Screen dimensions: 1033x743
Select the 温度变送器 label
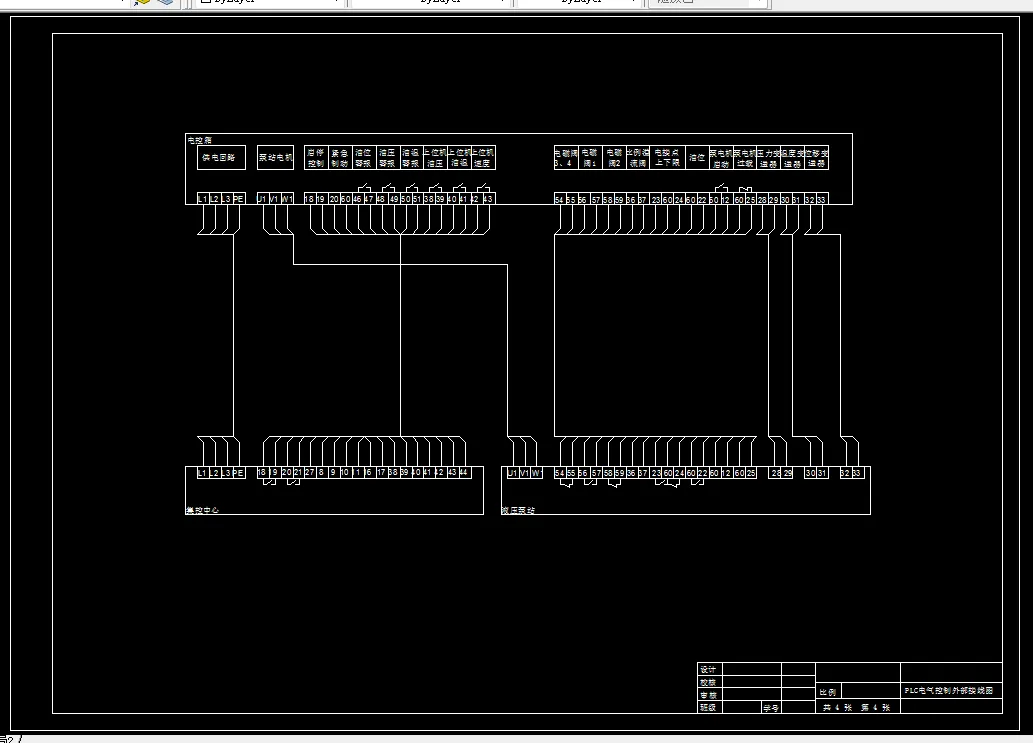[793, 157]
